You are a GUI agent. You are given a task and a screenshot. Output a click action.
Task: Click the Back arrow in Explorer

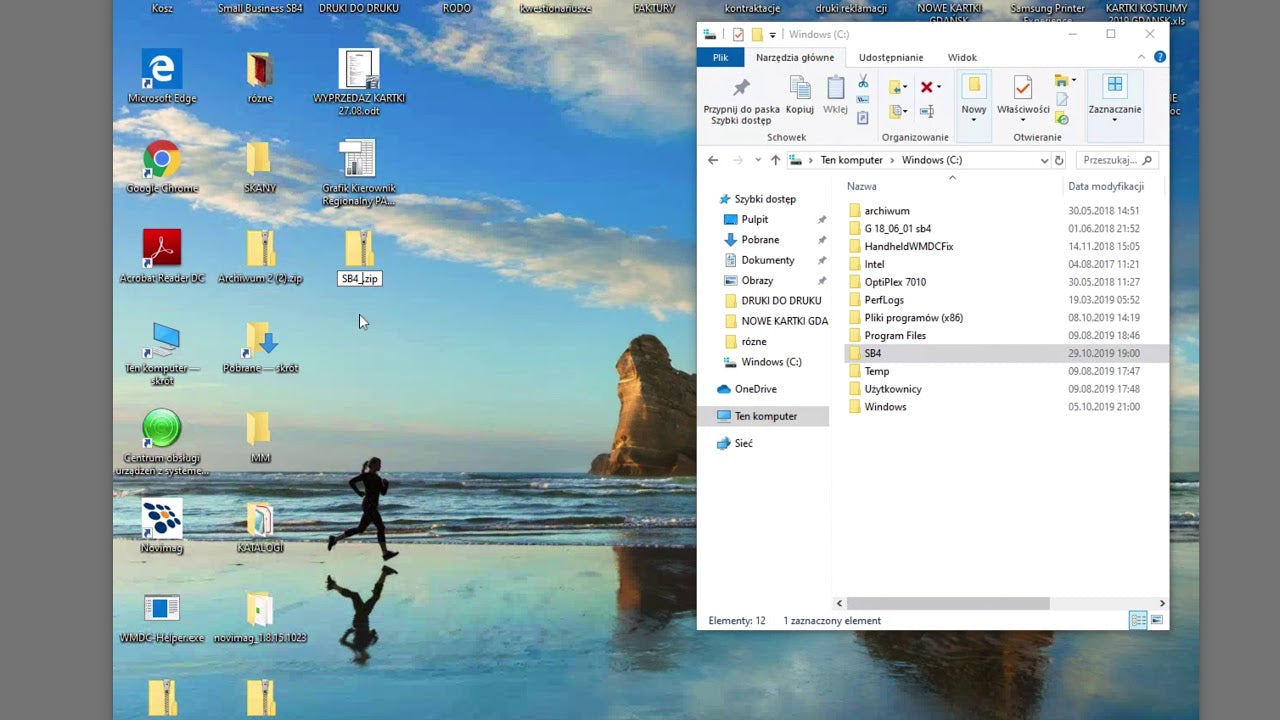click(x=713, y=160)
